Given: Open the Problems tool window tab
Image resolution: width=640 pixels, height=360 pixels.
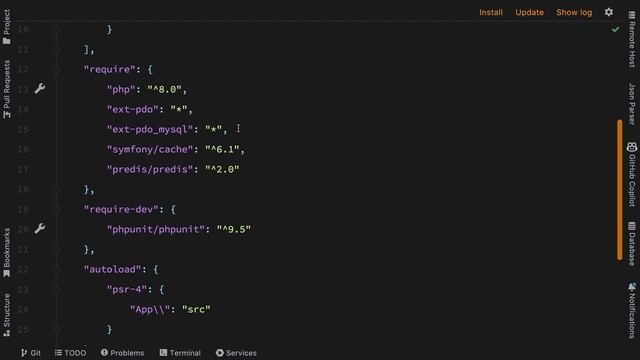Looking at the screenshot, I should [x=122, y=353].
